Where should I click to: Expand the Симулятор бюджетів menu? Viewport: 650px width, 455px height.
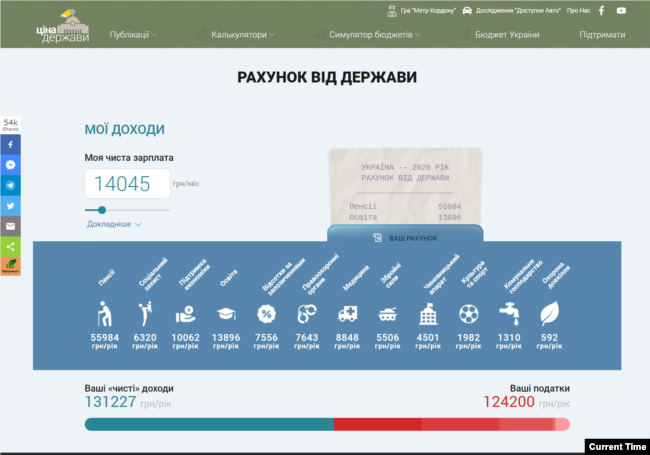coord(375,35)
